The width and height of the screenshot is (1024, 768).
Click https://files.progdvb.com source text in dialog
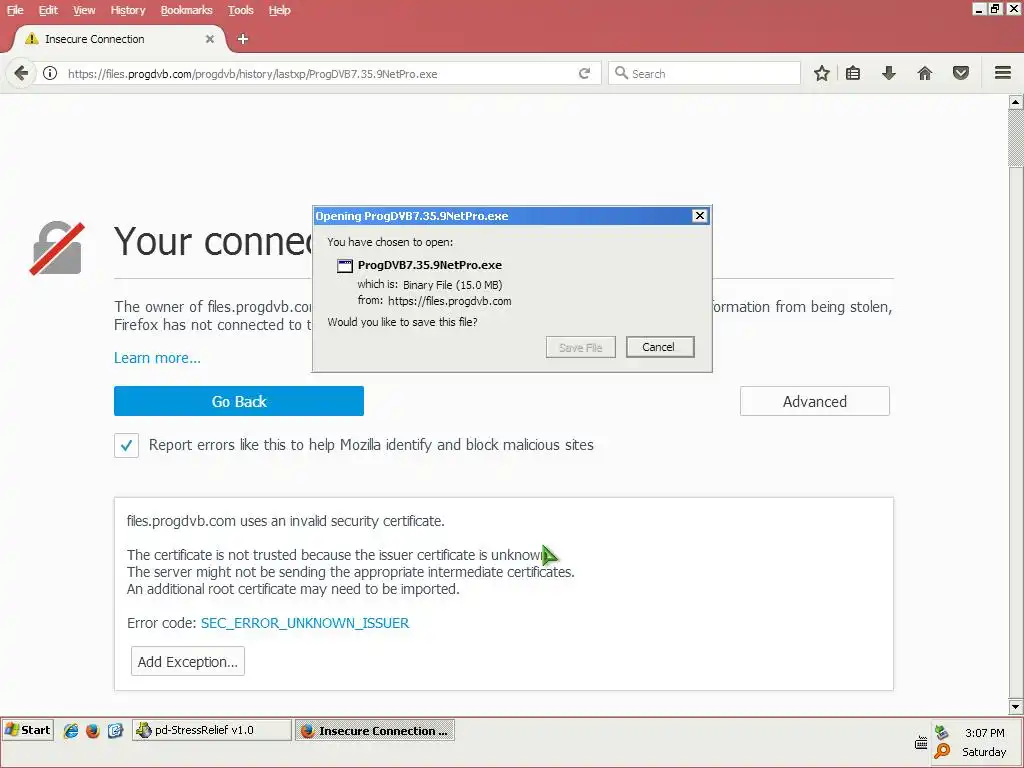pyautogui.click(x=449, y=301)
